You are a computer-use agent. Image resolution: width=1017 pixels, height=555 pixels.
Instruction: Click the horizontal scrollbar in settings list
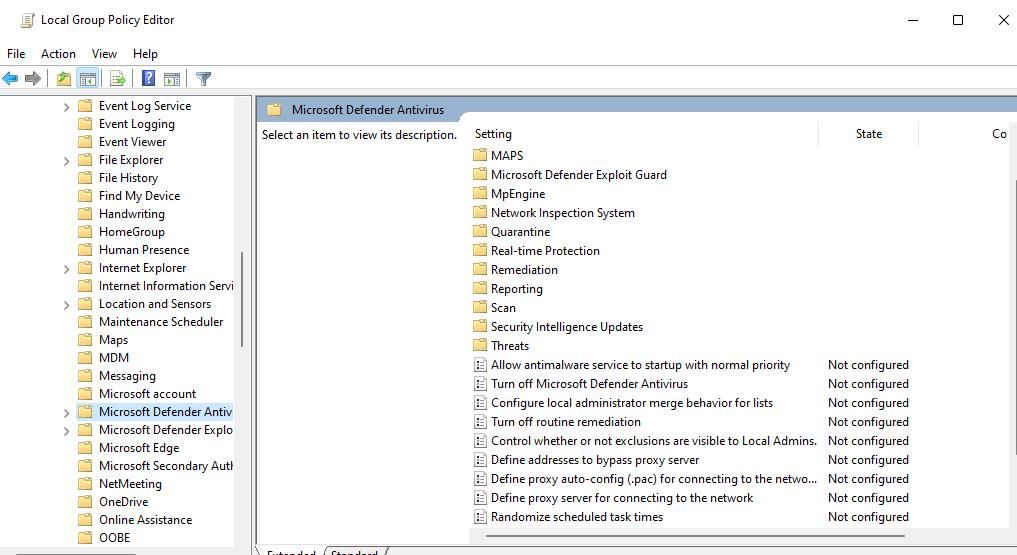[695, 536]
